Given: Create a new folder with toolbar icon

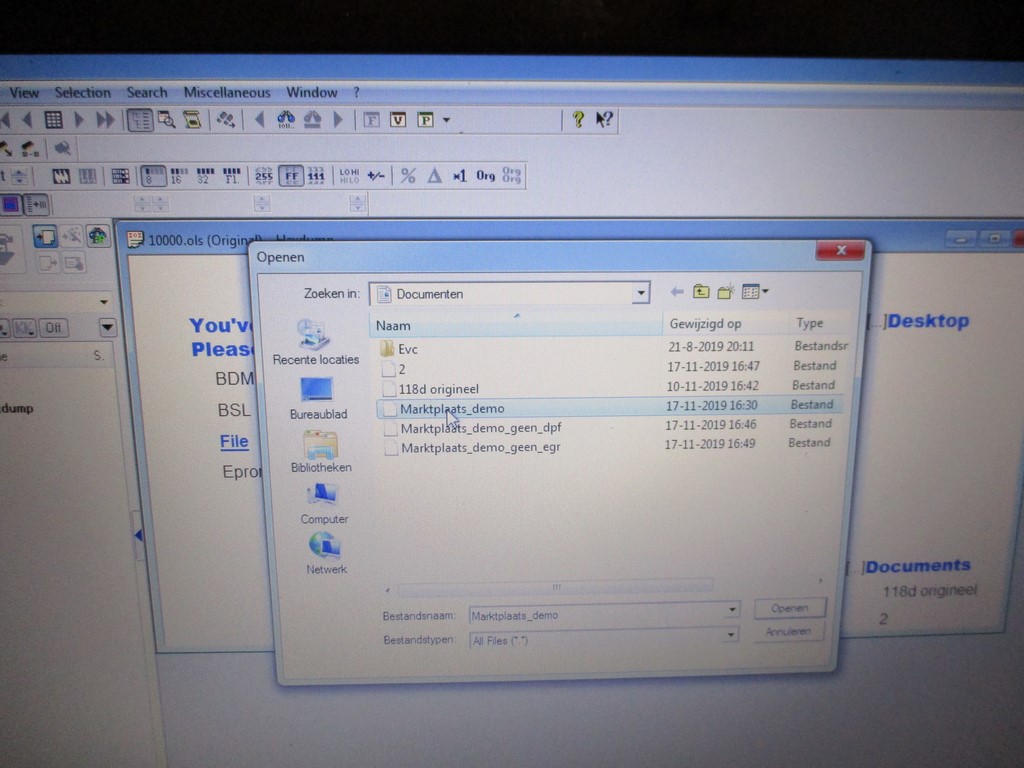Looking at the screenshot, I should [x=727, y=292].
